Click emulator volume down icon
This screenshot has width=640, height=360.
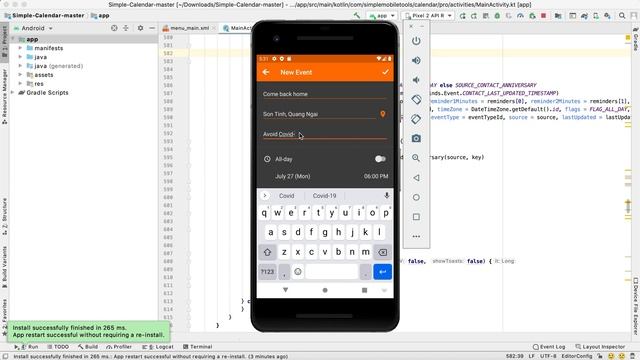tap(416, 80)
